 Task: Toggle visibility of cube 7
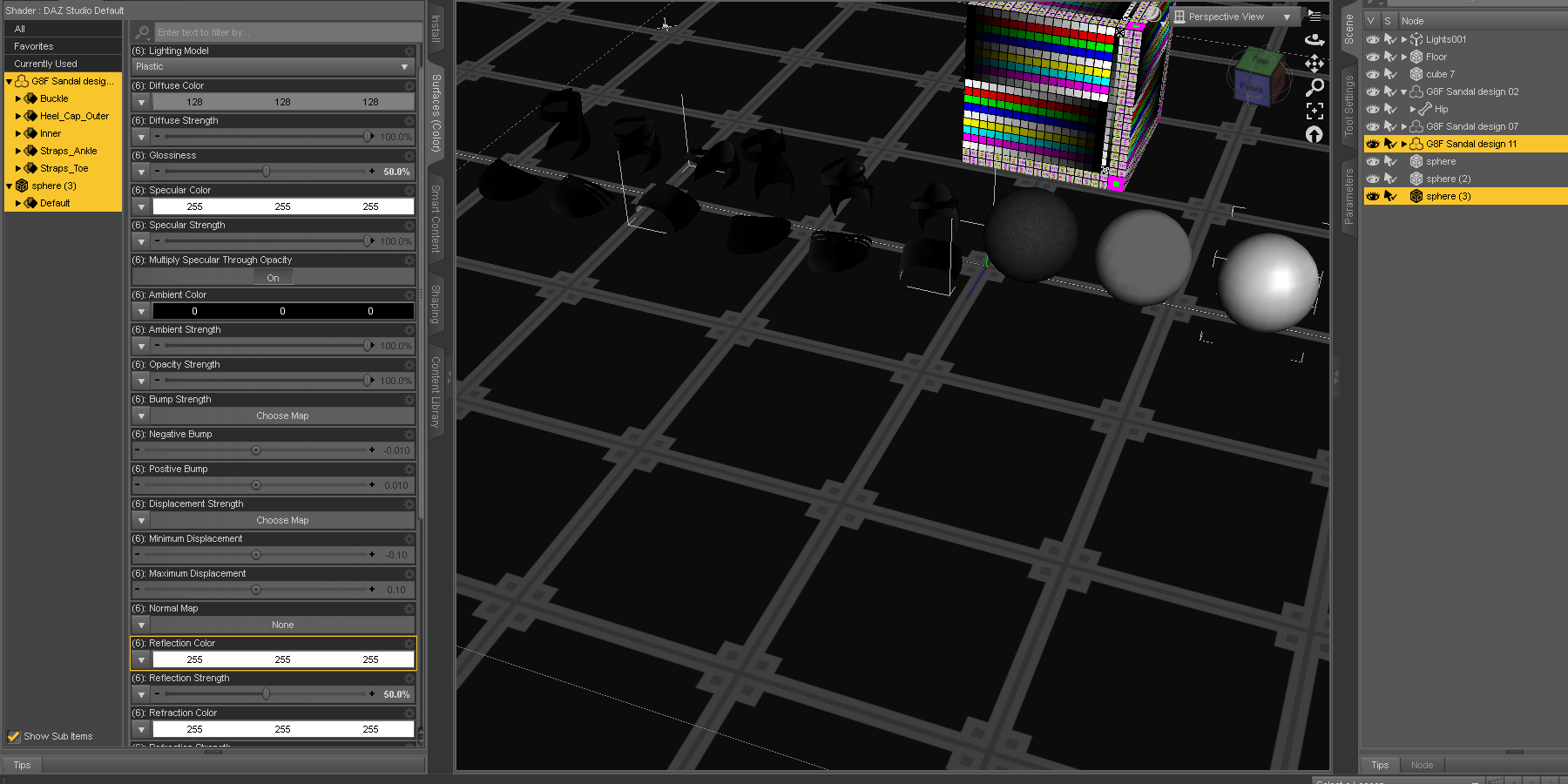tap(1373, 74)
